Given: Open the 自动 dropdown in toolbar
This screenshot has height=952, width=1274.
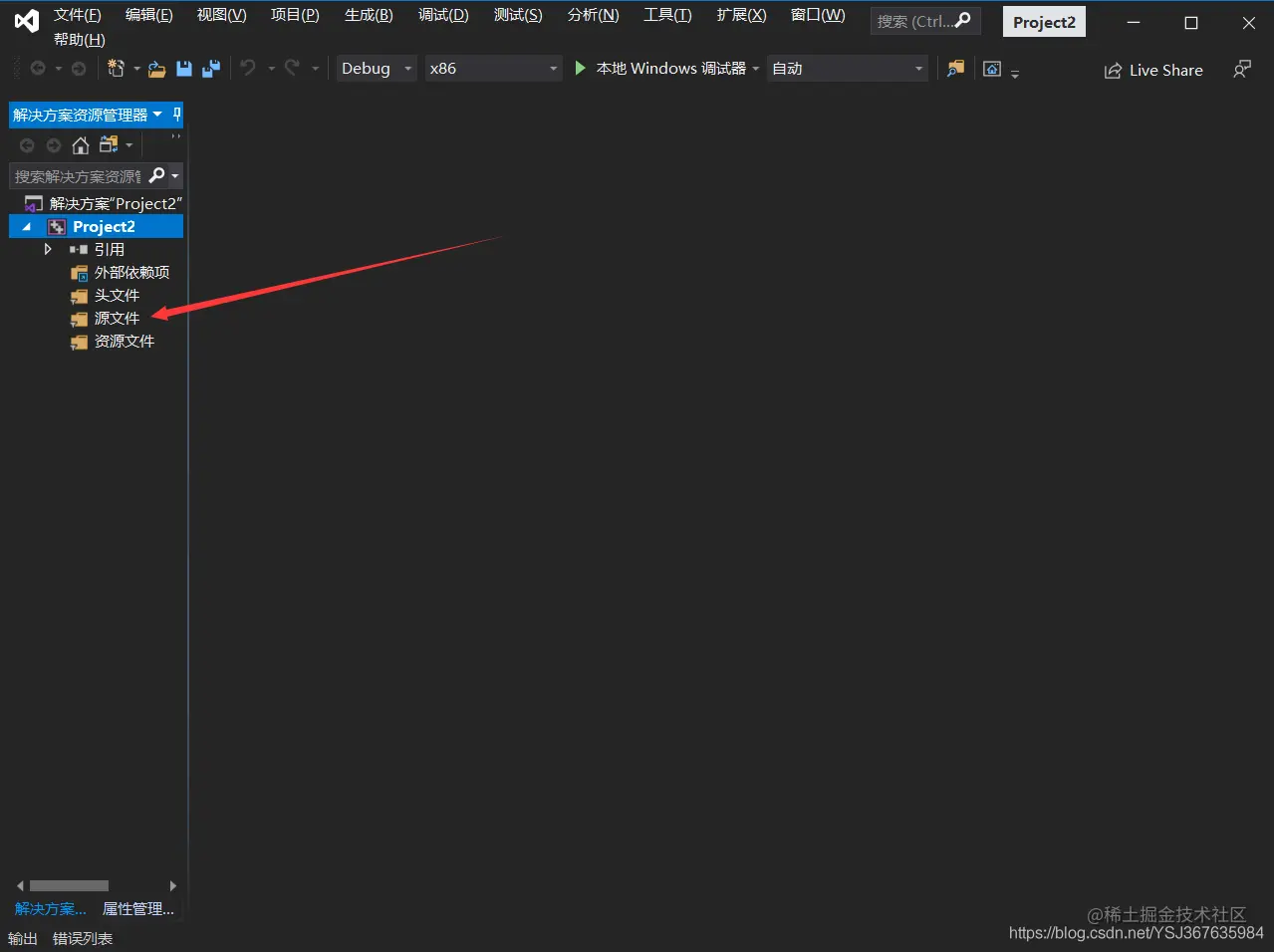Looking at the screenshot, I should (848, 68).
